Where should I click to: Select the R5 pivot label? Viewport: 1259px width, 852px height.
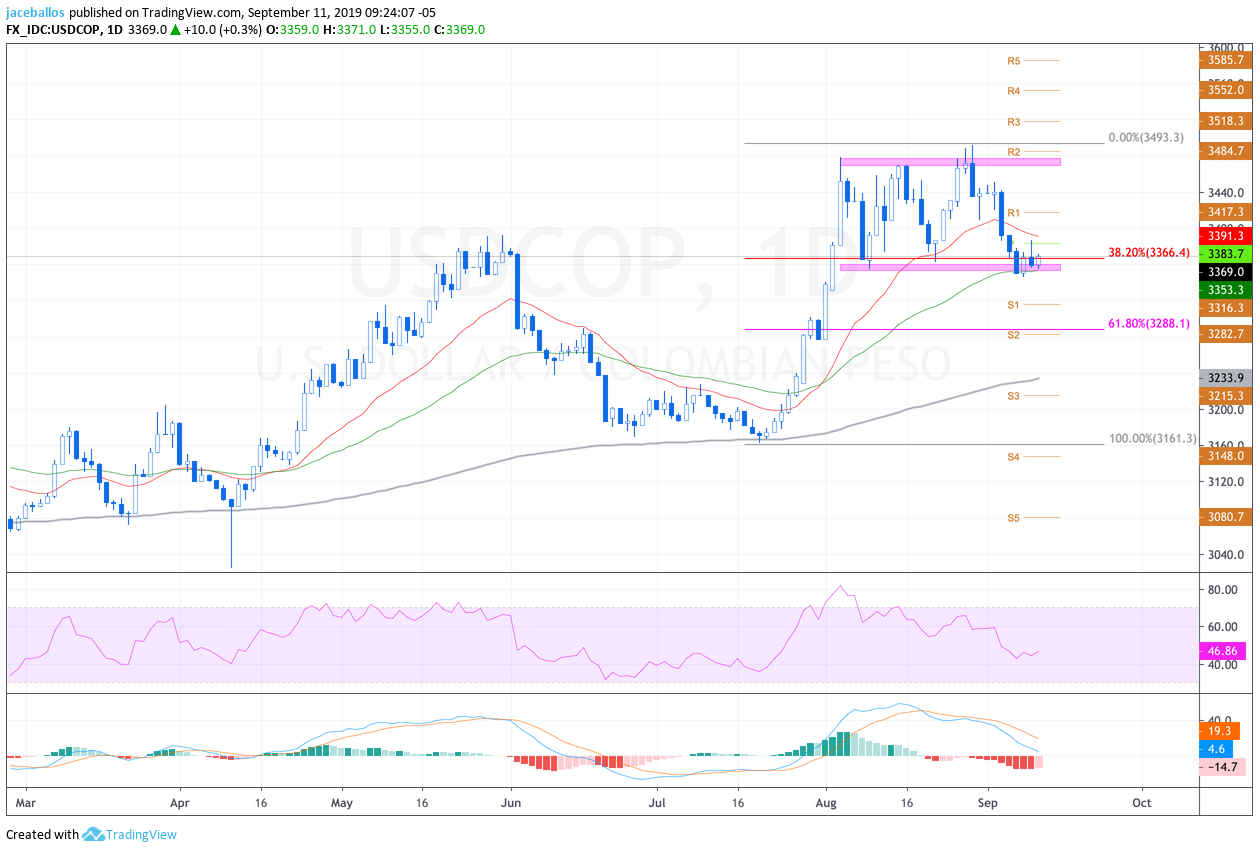point(1014,61)
